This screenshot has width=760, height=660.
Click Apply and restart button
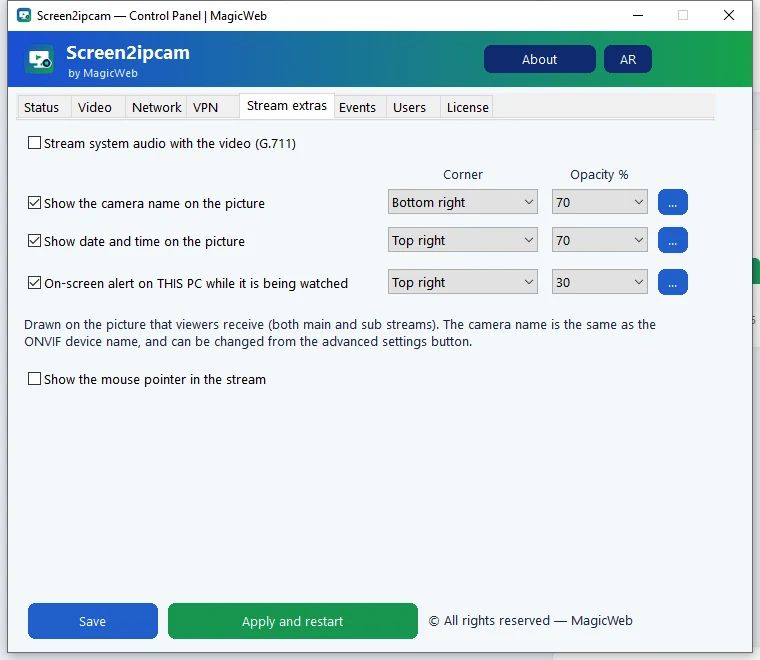click(x=293, y=621)
